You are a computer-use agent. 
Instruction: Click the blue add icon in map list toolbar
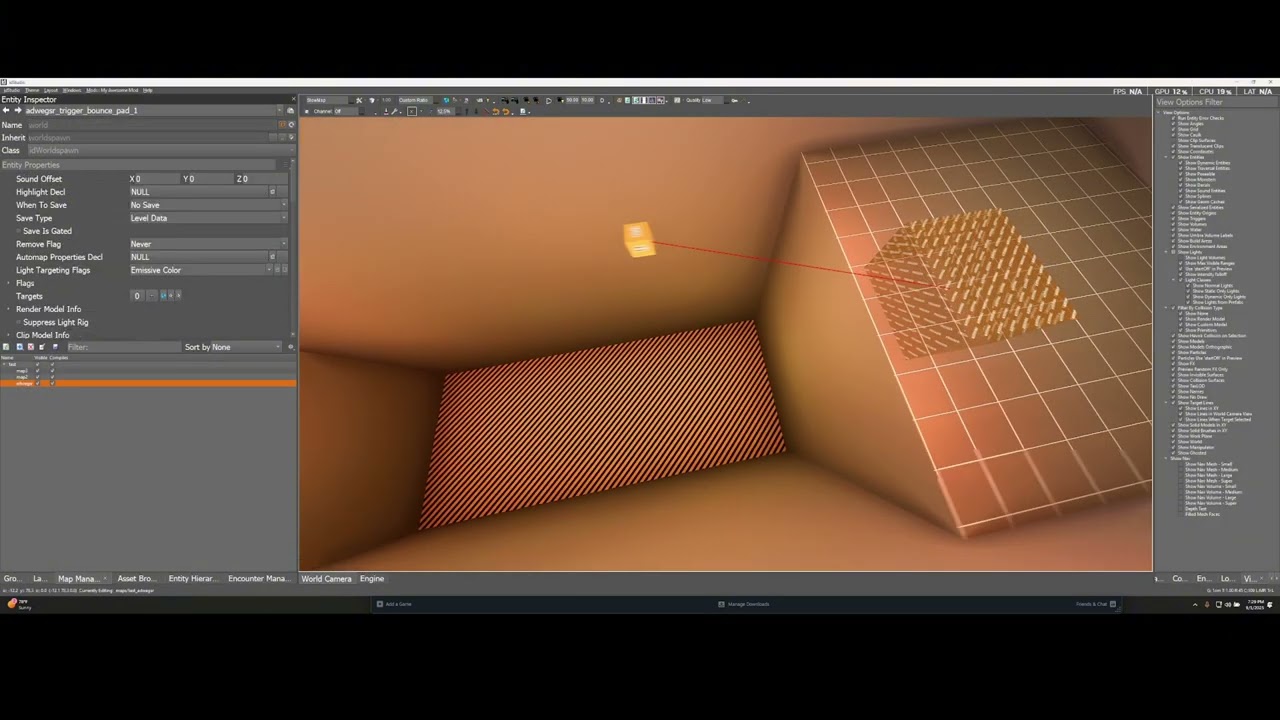click(x=20, y=347)
